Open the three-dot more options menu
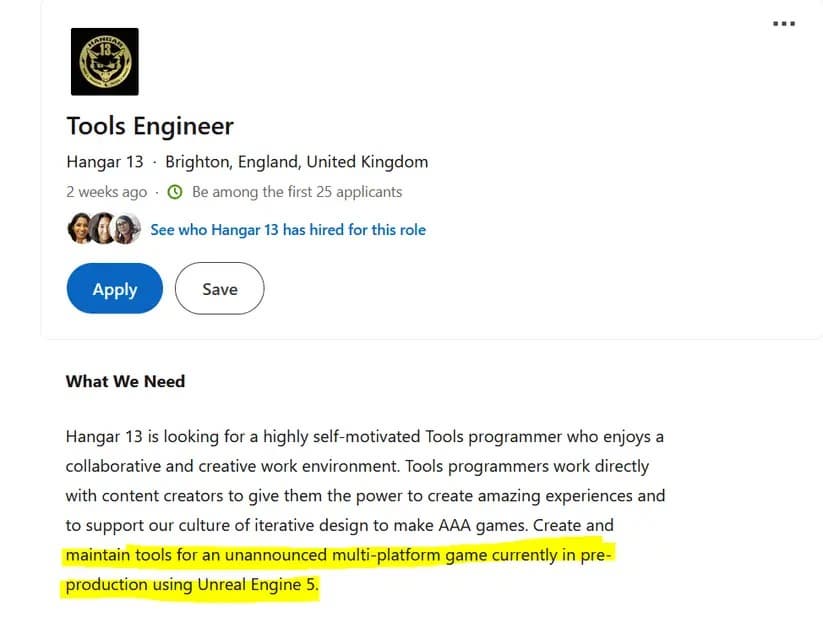The image size is (823, 618). [784, 24]
